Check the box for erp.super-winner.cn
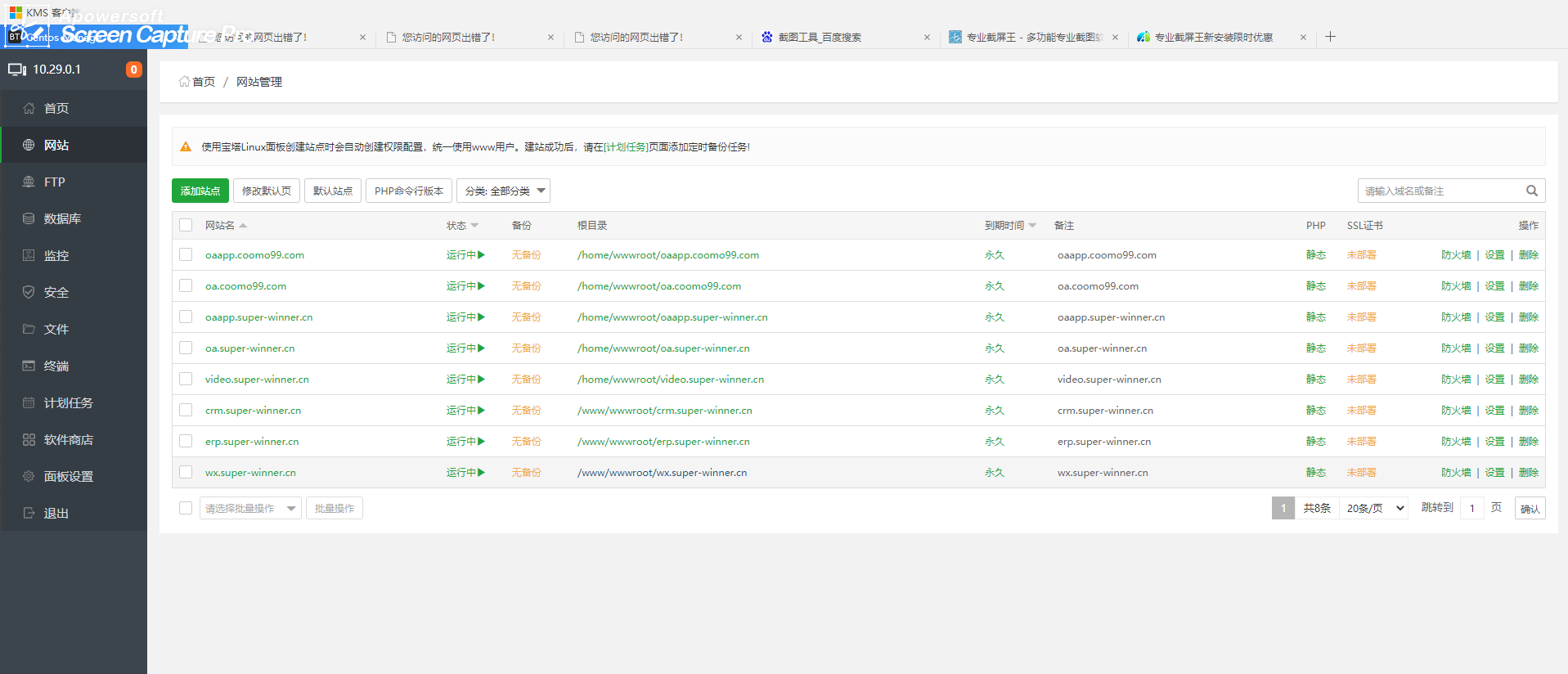 pos(186,441)
